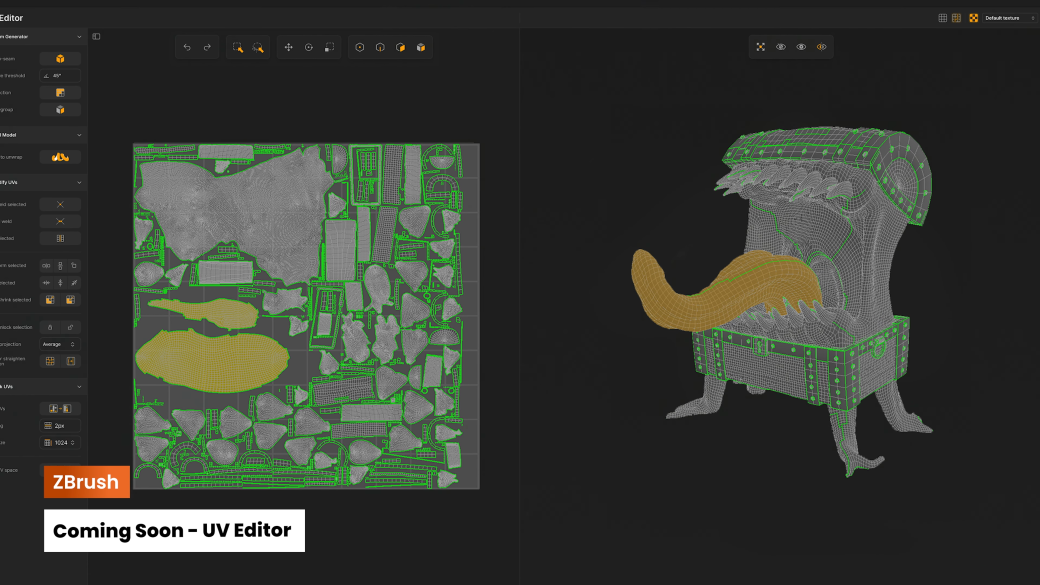Click the undo arrow in UV toolbar
This screenshot has height=585, width=1040.
click(187, 47)
